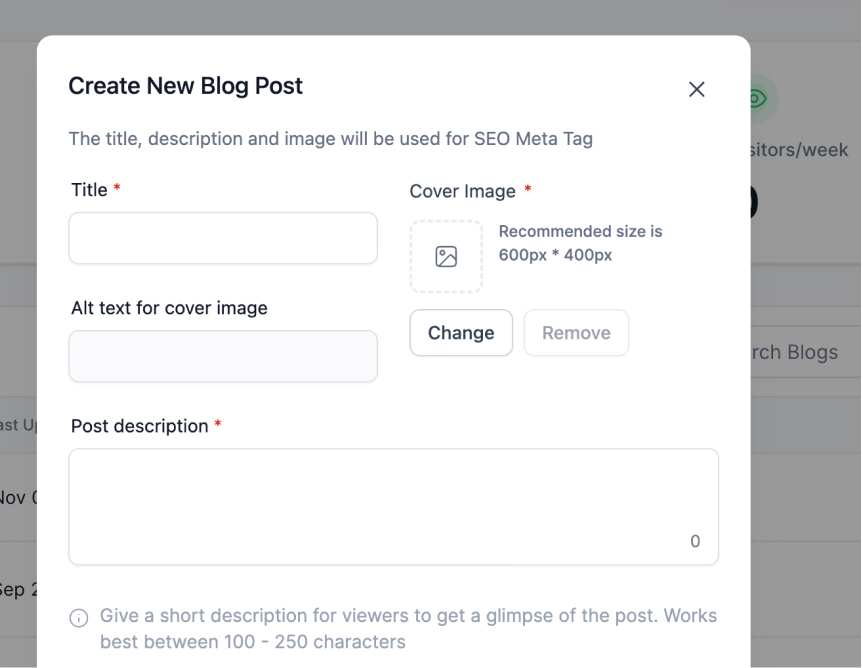Click the Change cover image button
The height and width of the screenshot is (668, 863).
point(461,332)
